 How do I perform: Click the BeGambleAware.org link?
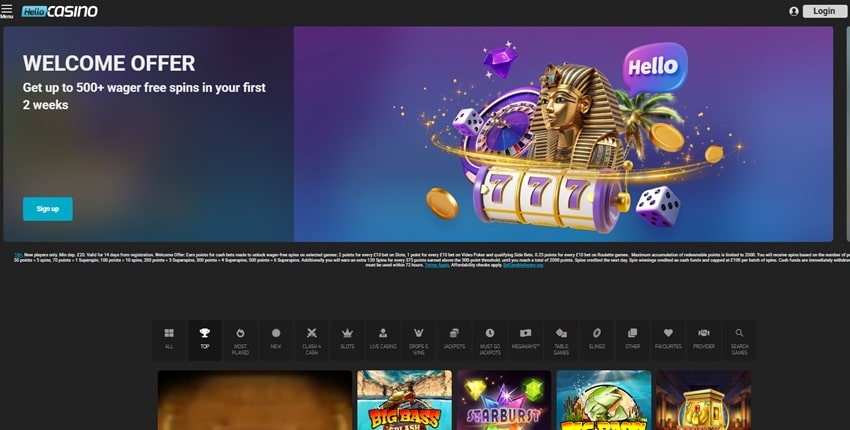[523, 265]
